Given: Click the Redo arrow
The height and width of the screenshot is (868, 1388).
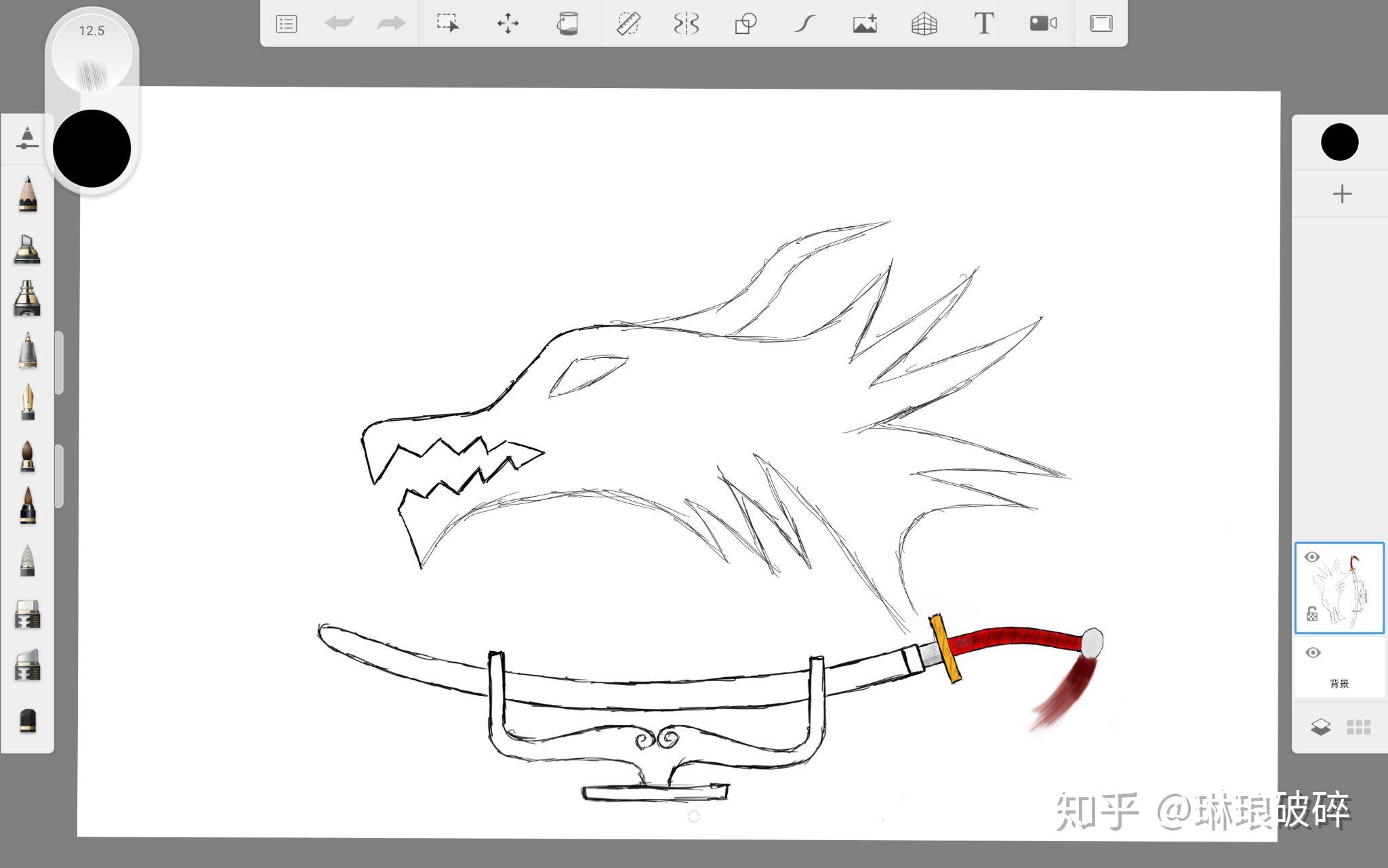Looking at the screenshot, I should (x=391, y=24).
